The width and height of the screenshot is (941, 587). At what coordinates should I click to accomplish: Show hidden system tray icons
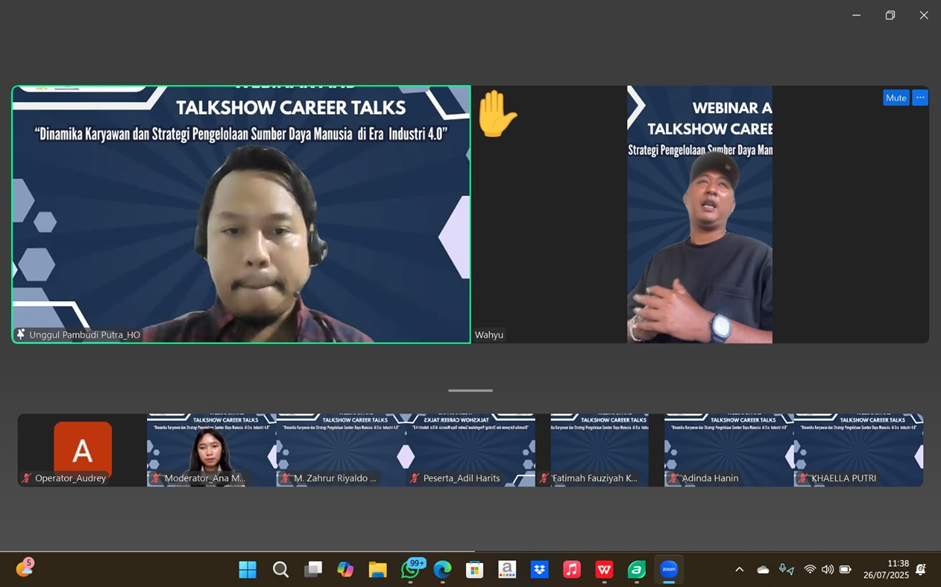pos(739,570)
